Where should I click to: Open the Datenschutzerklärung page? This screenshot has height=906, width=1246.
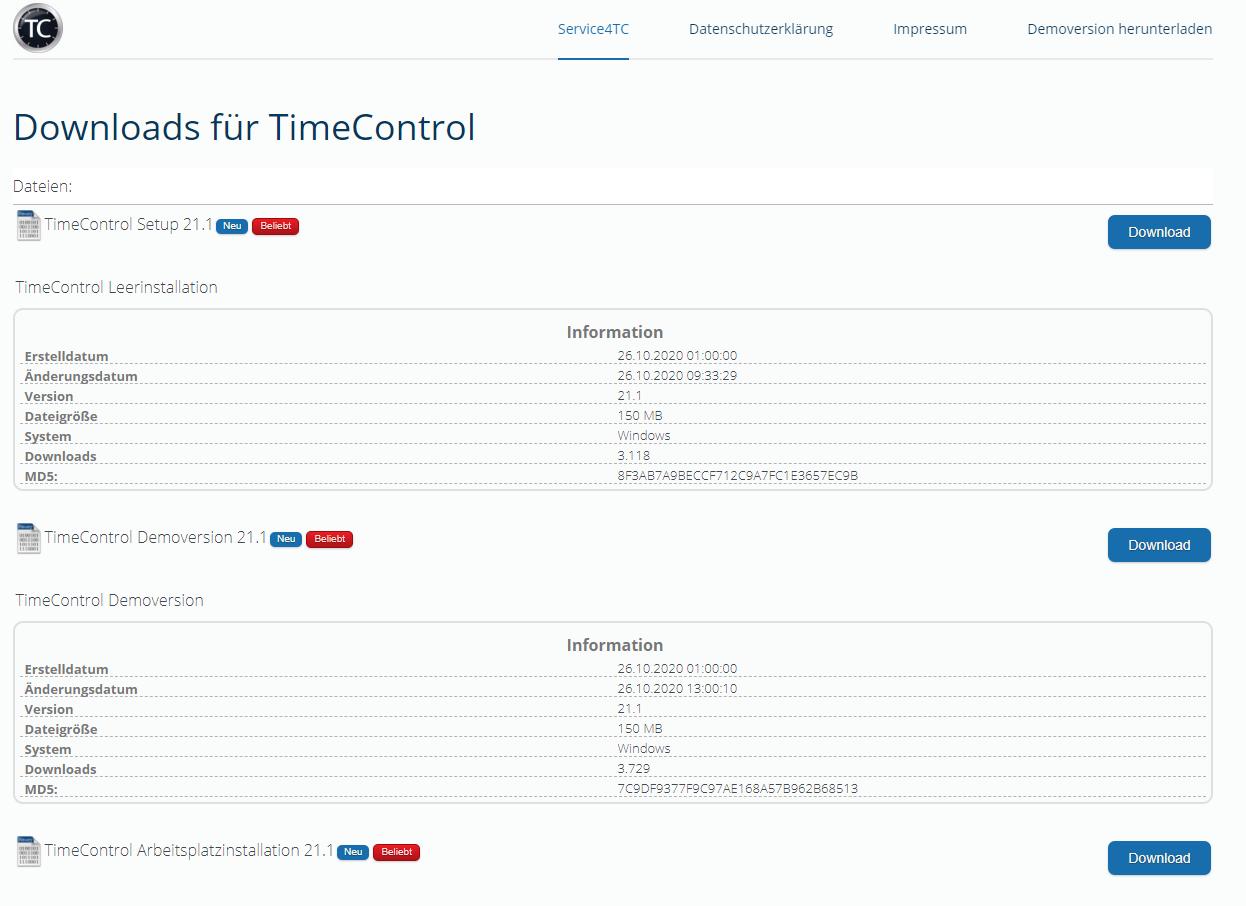pos(760,29)
